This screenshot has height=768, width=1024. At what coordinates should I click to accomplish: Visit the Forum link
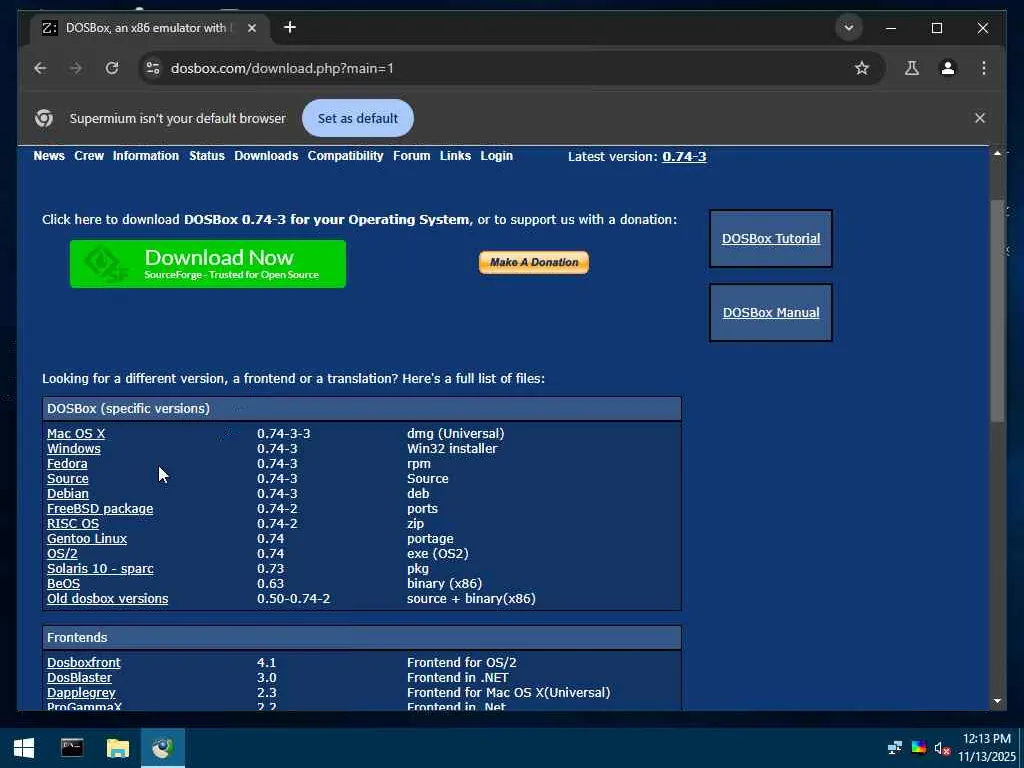[411, 156]
